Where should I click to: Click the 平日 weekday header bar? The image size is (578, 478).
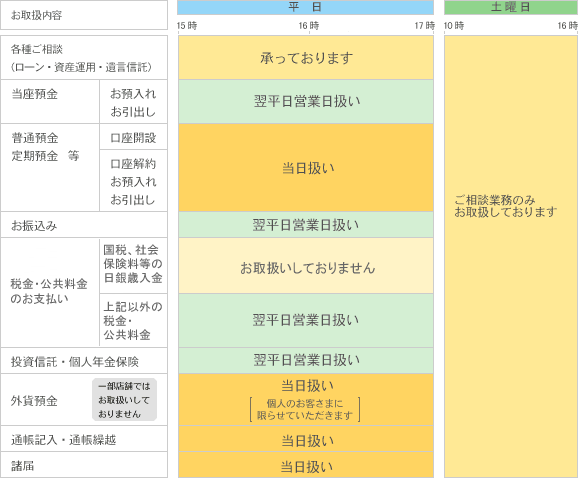point(305,7)
